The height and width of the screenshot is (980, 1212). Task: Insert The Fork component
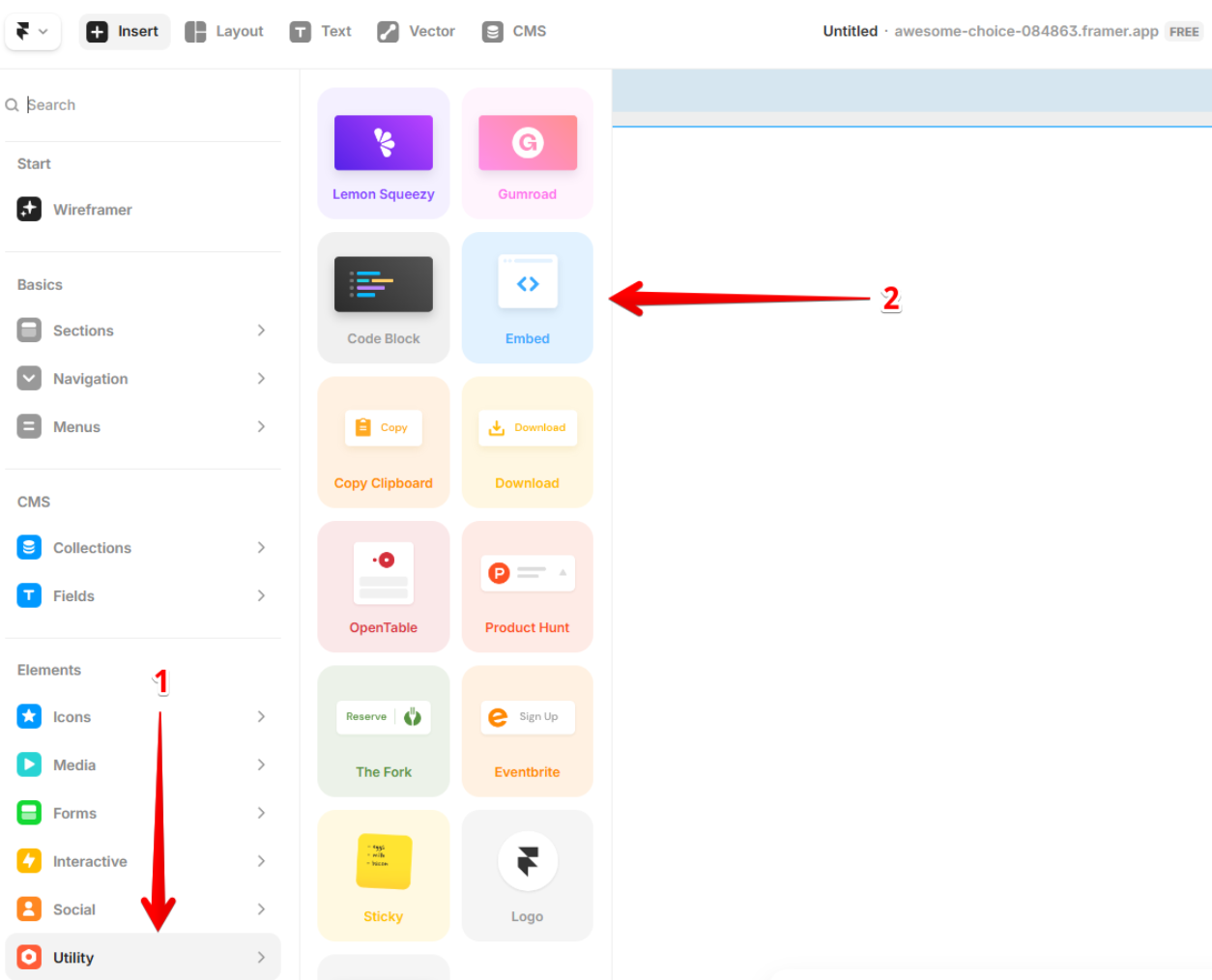click(384, 732)
